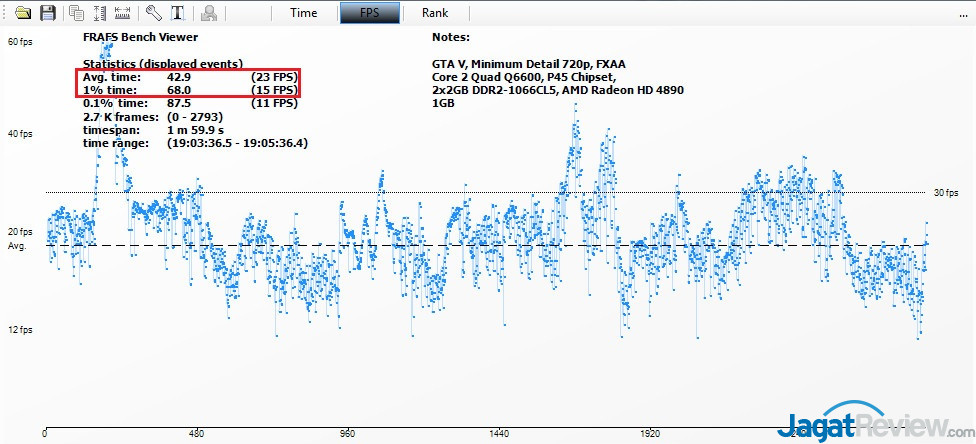Switch to the Time view tab
This screenshot has width=976, height=444.
click(303, 13)
